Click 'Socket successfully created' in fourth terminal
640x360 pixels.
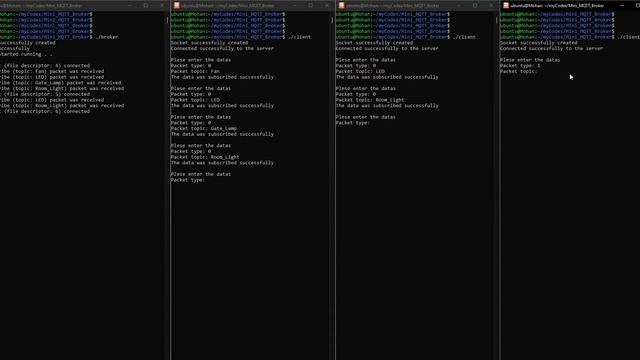(x=539, y=42)
